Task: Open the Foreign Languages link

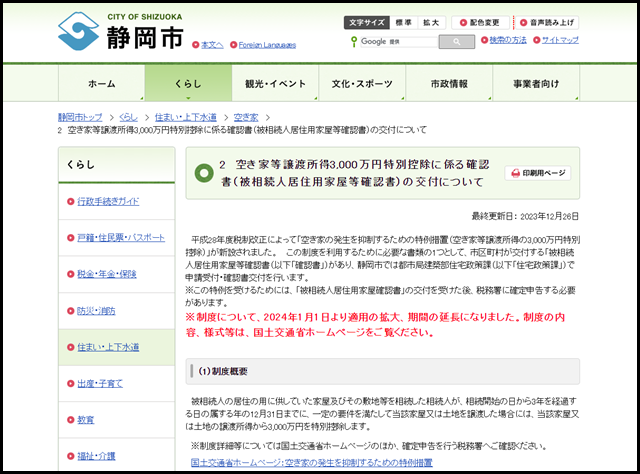Action: pyautogui.click(x=267, y=45)
